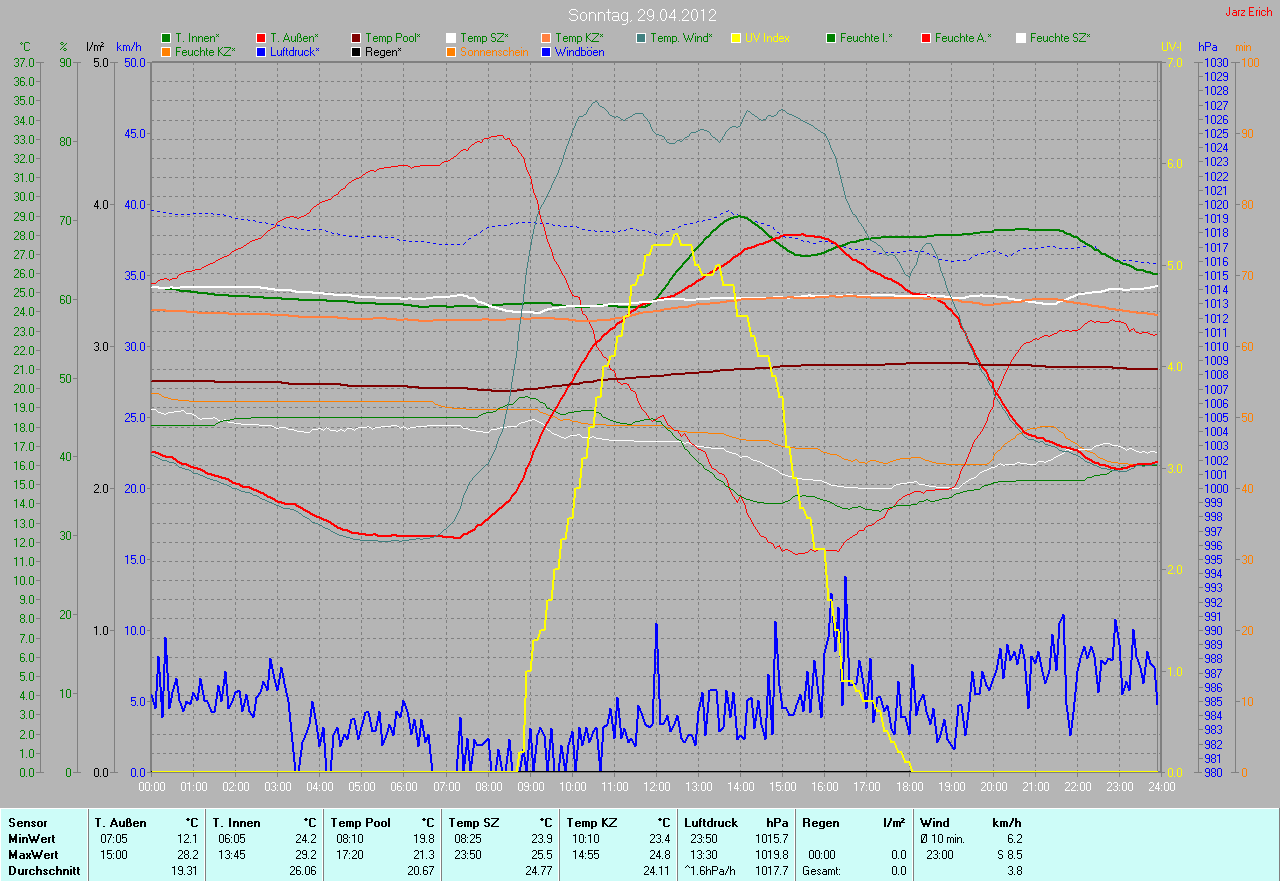Screen dimensions: 1280x881
Task: Click the Temp. Wind teal legend swatch
Action: coord(641,37)
